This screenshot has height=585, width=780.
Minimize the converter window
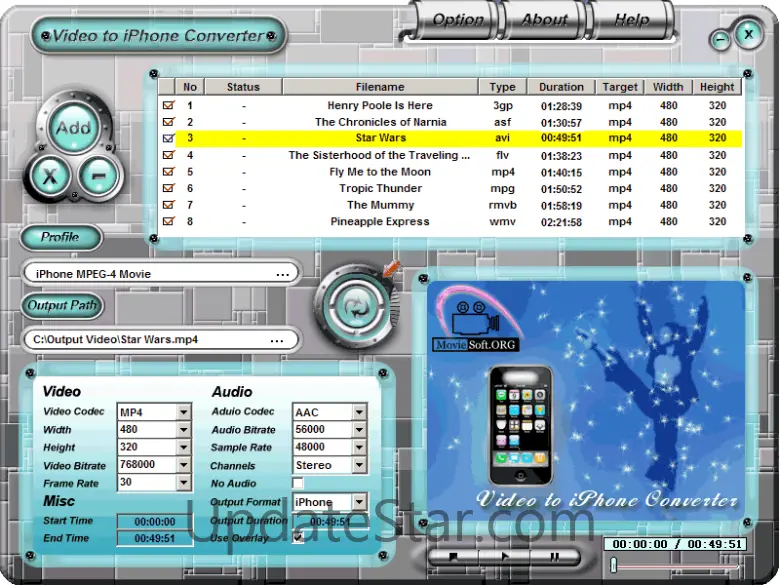tap(720, 40)
